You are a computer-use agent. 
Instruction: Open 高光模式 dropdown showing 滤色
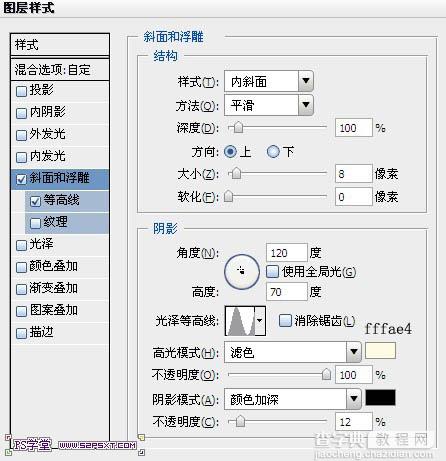(x=293, y=352)
